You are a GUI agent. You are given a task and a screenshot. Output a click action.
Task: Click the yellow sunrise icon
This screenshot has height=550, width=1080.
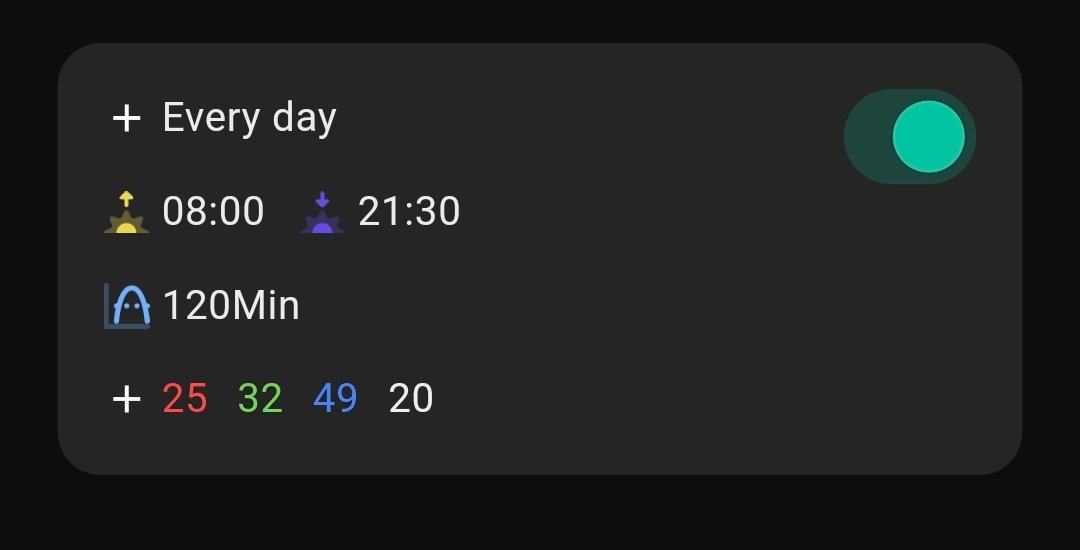pos(126,212)
